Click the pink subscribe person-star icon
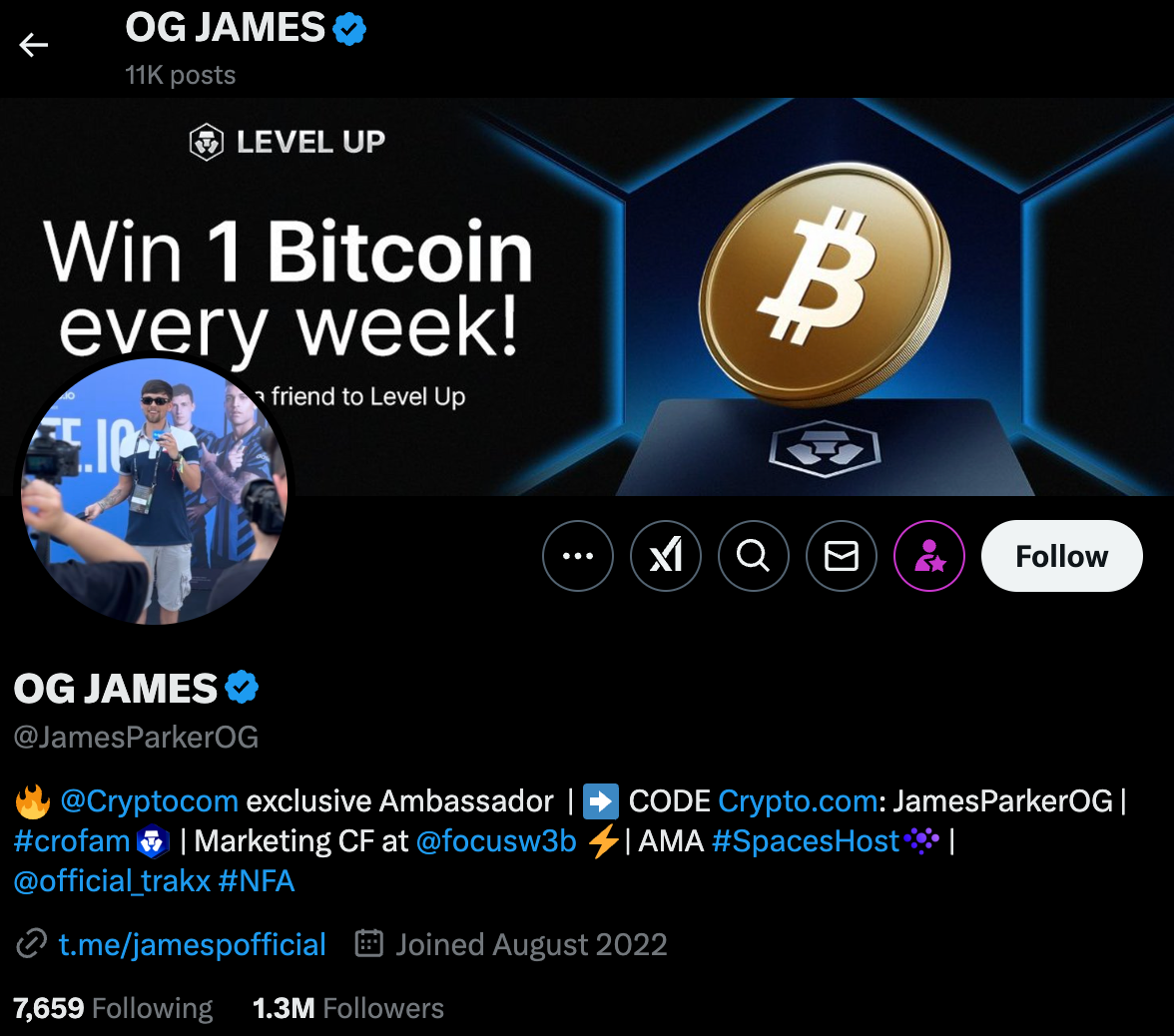 click(x=929, y=555)
